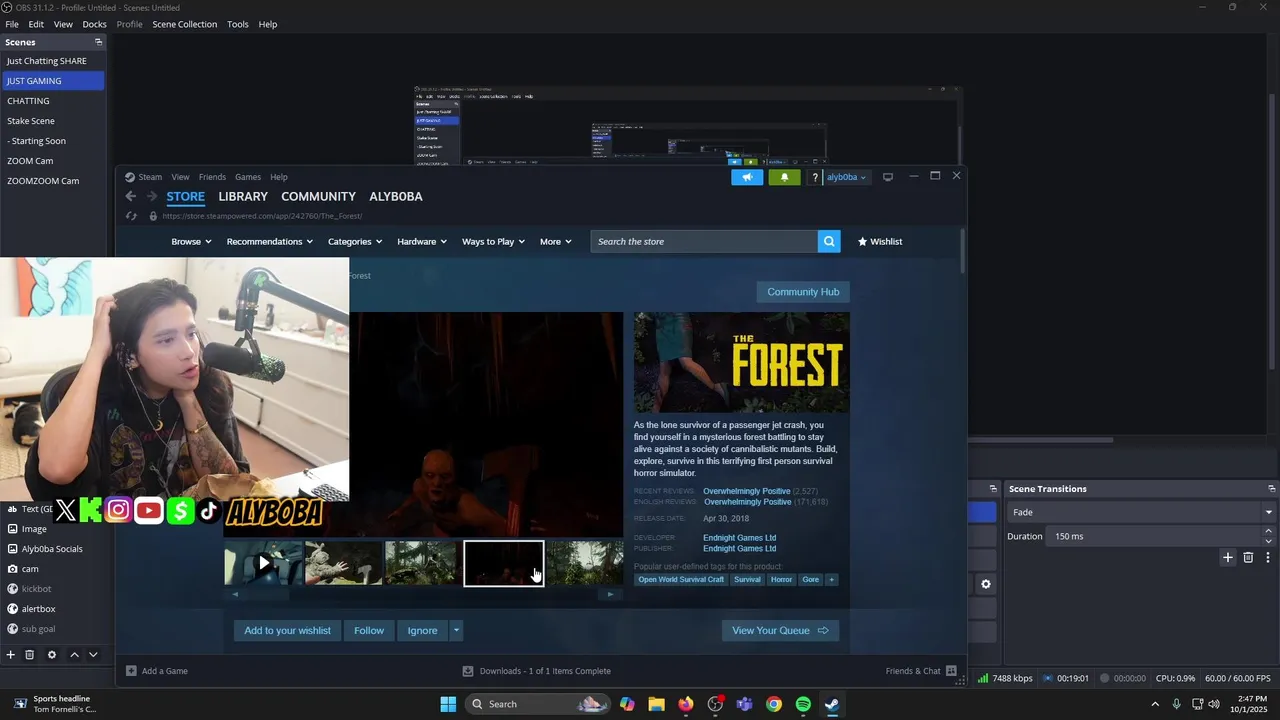Pop out the Scenes dock with its float icon
Screen dimensions: 1280x720
click(x=98, y=42)
